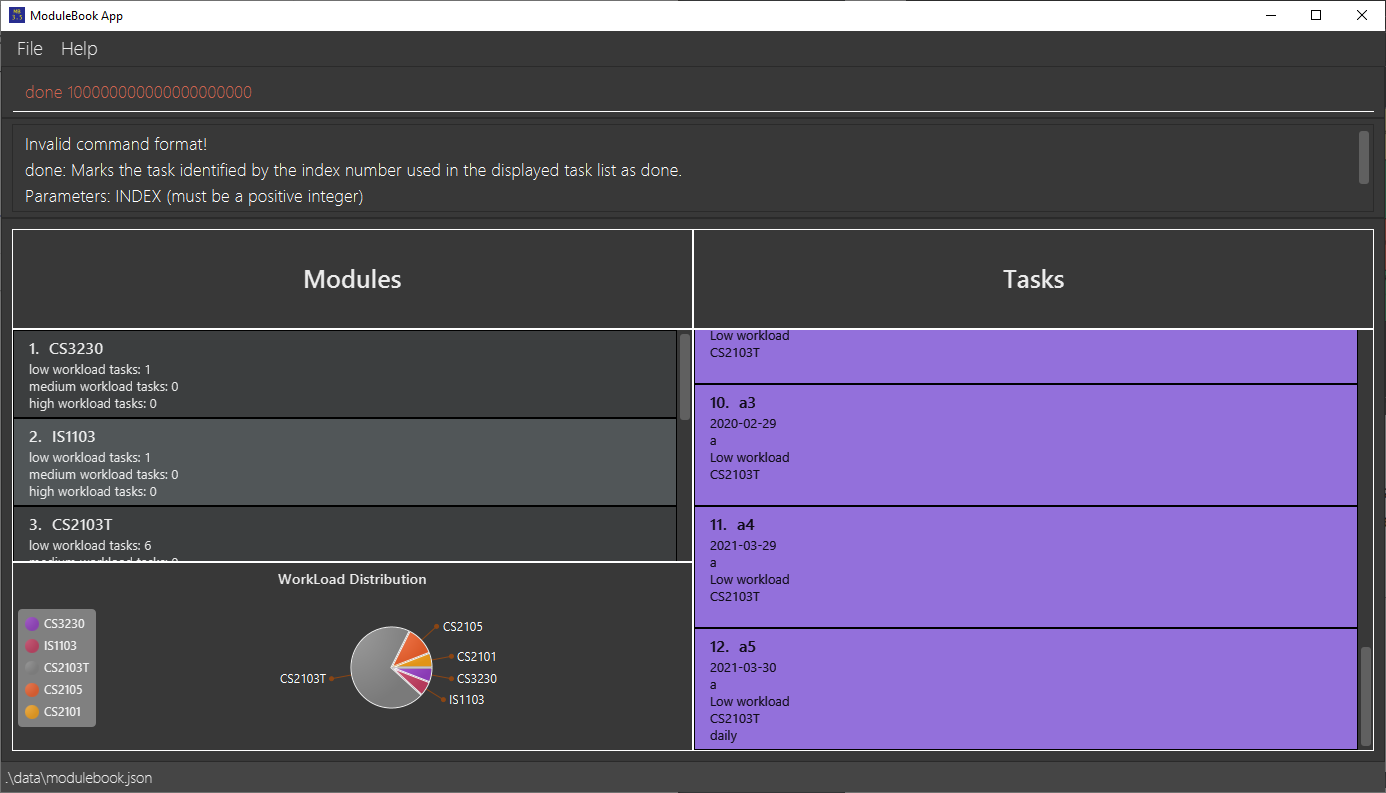Viewport: 1386px width, 793px height.
Task: Click the CS2103T pie chart label
Action: point(303,679)
